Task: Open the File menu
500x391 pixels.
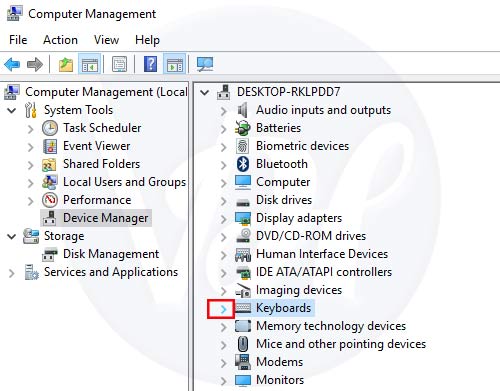Action: pyautogui.click(x=18, y=40)
